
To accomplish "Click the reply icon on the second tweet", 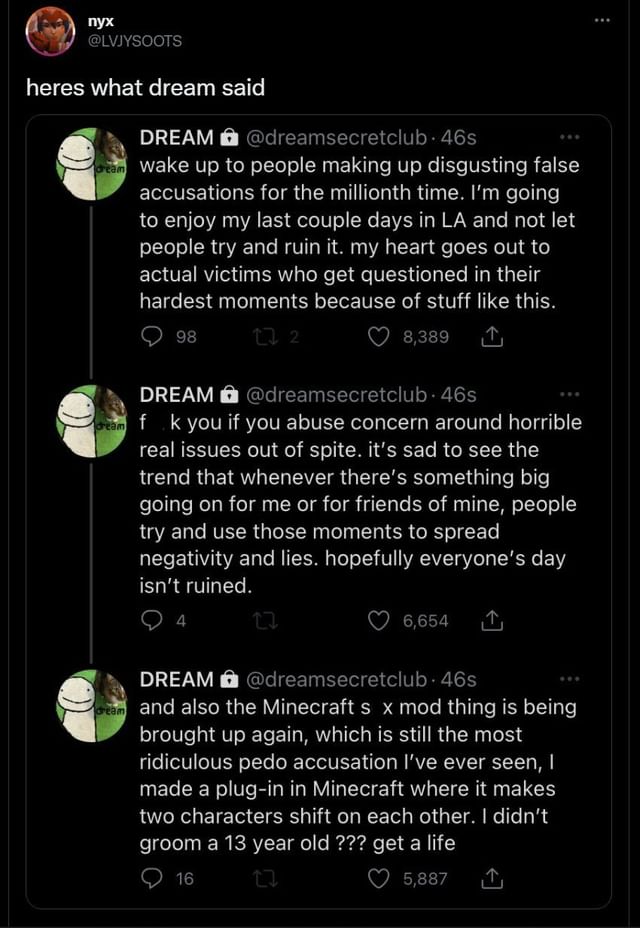I will click(150, 620).
